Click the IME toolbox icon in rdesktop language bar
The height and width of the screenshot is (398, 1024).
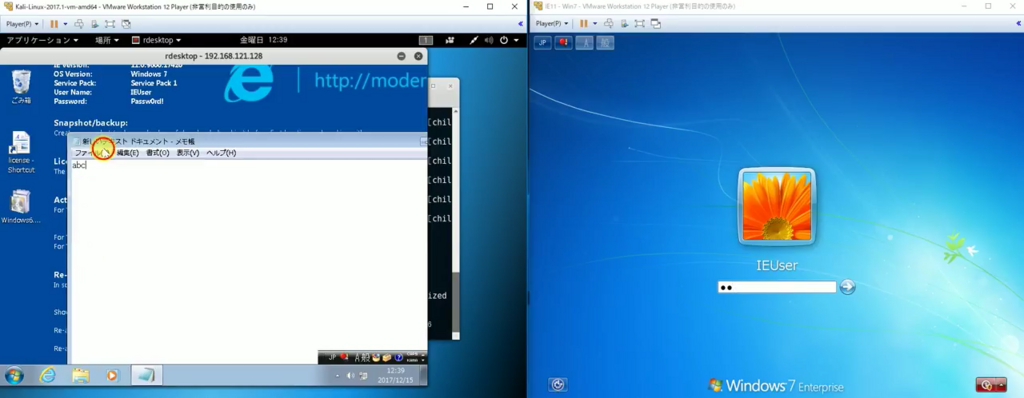pyautogui.click(x=387, y=357)
